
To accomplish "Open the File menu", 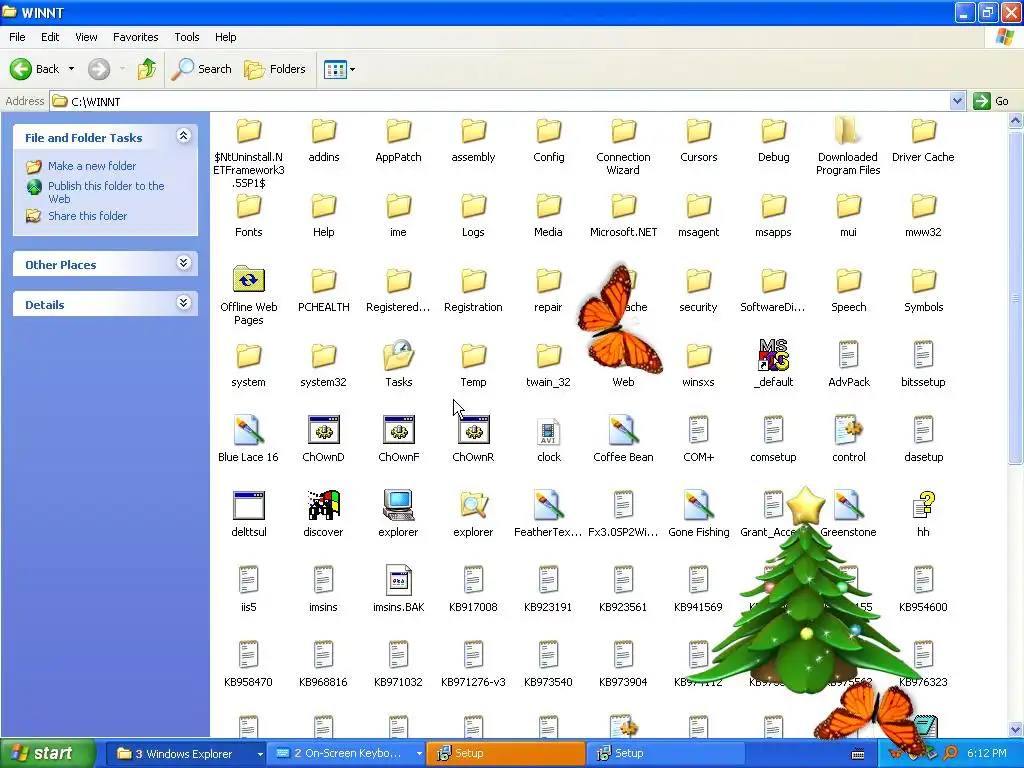I will click(x=17, y=37).
